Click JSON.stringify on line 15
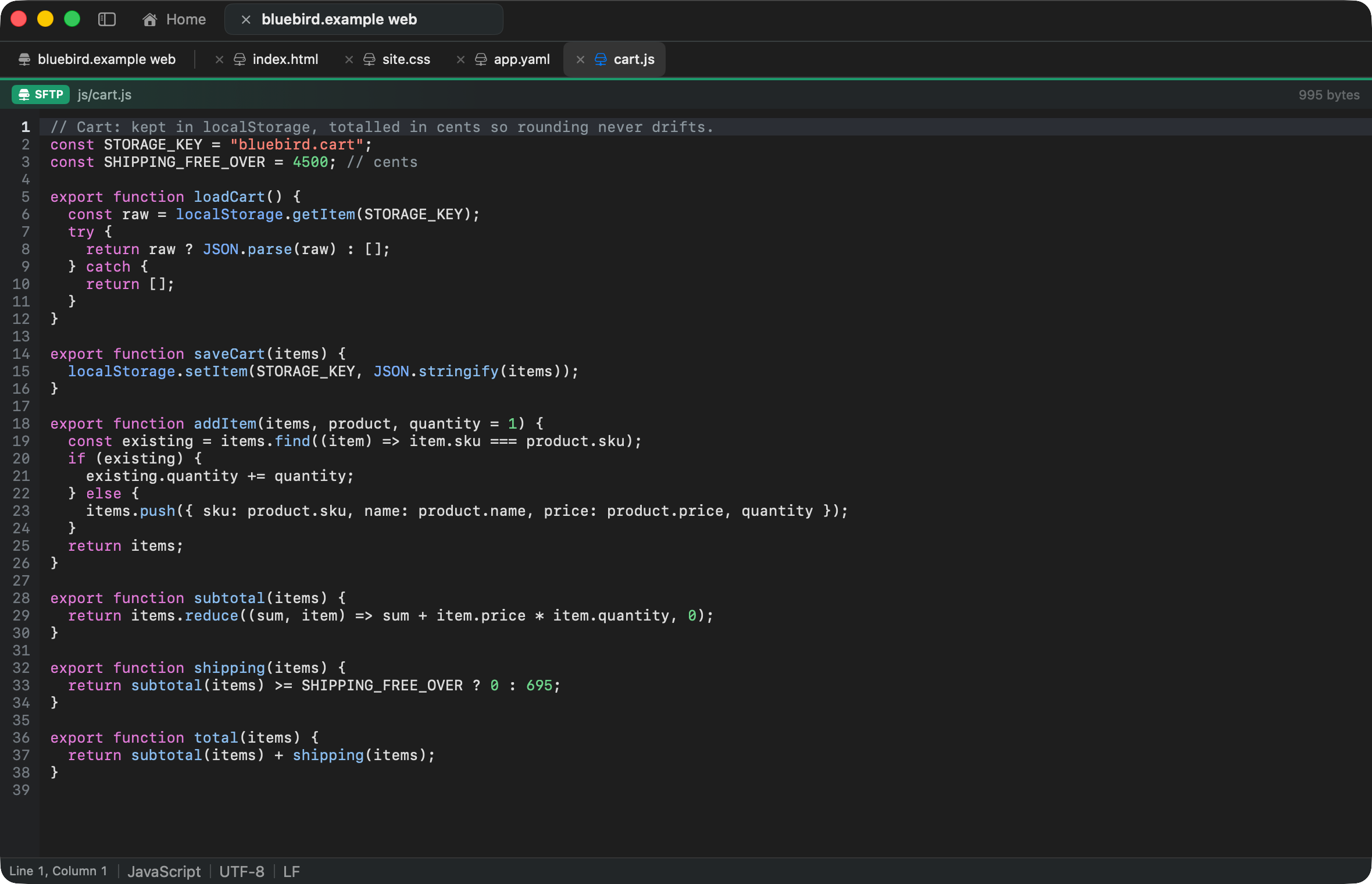The image size is (1372, 884). point(436,371)
